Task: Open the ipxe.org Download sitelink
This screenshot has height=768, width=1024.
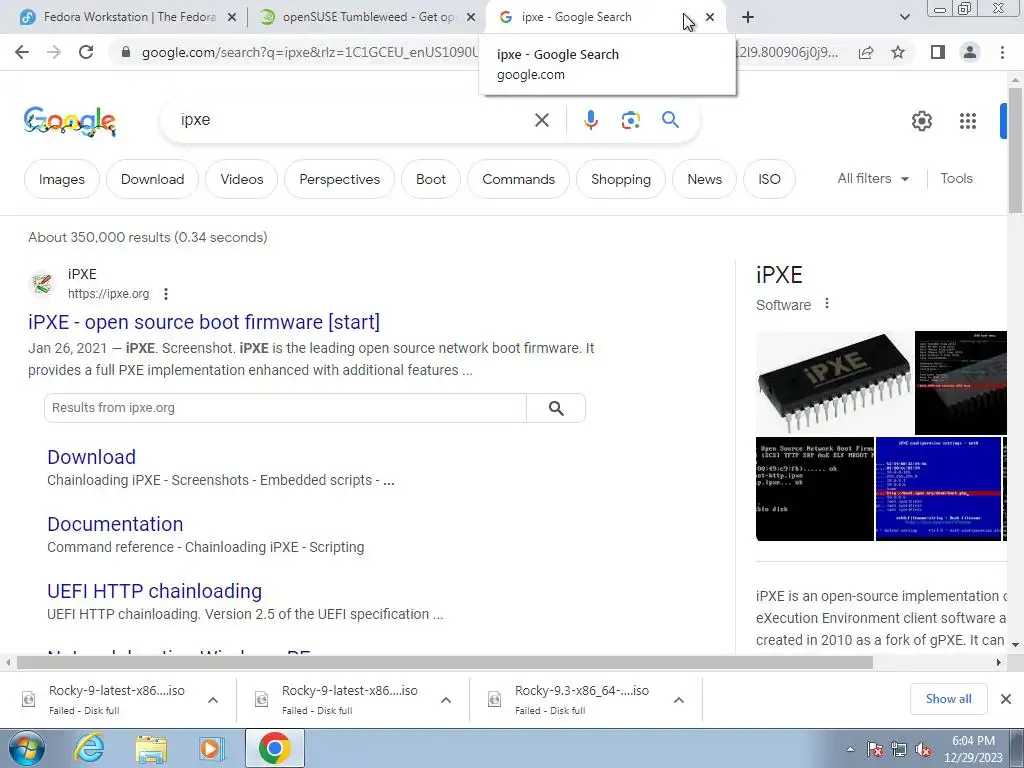Action: [x=91, y=457]
